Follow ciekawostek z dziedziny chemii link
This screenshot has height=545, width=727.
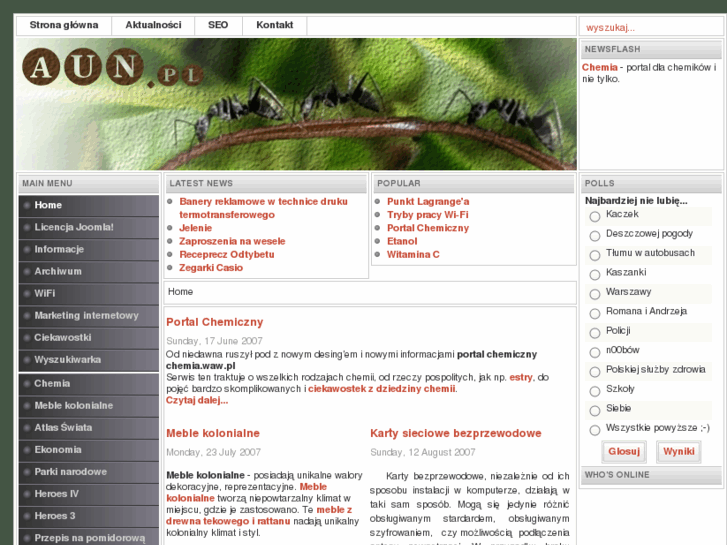[381, 389]
